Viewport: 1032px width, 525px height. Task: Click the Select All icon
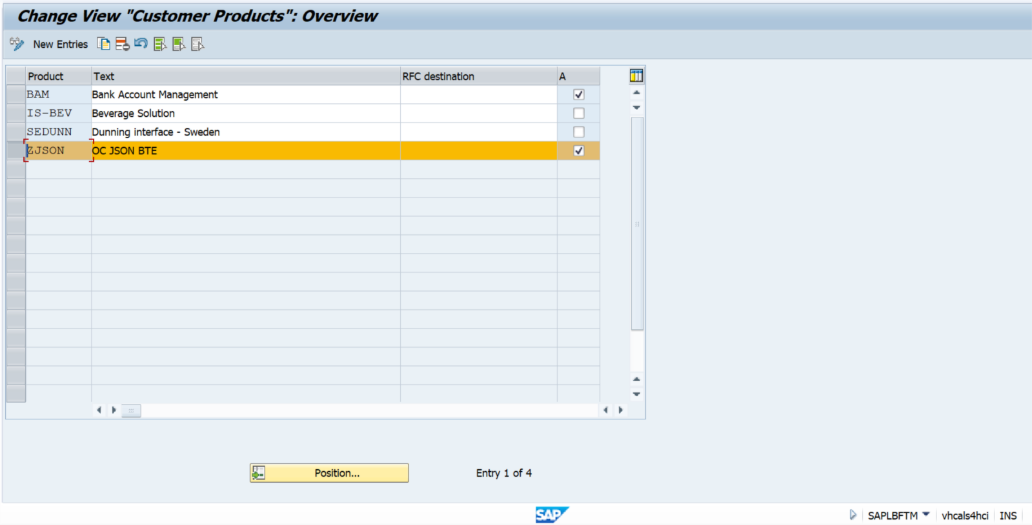159,44
